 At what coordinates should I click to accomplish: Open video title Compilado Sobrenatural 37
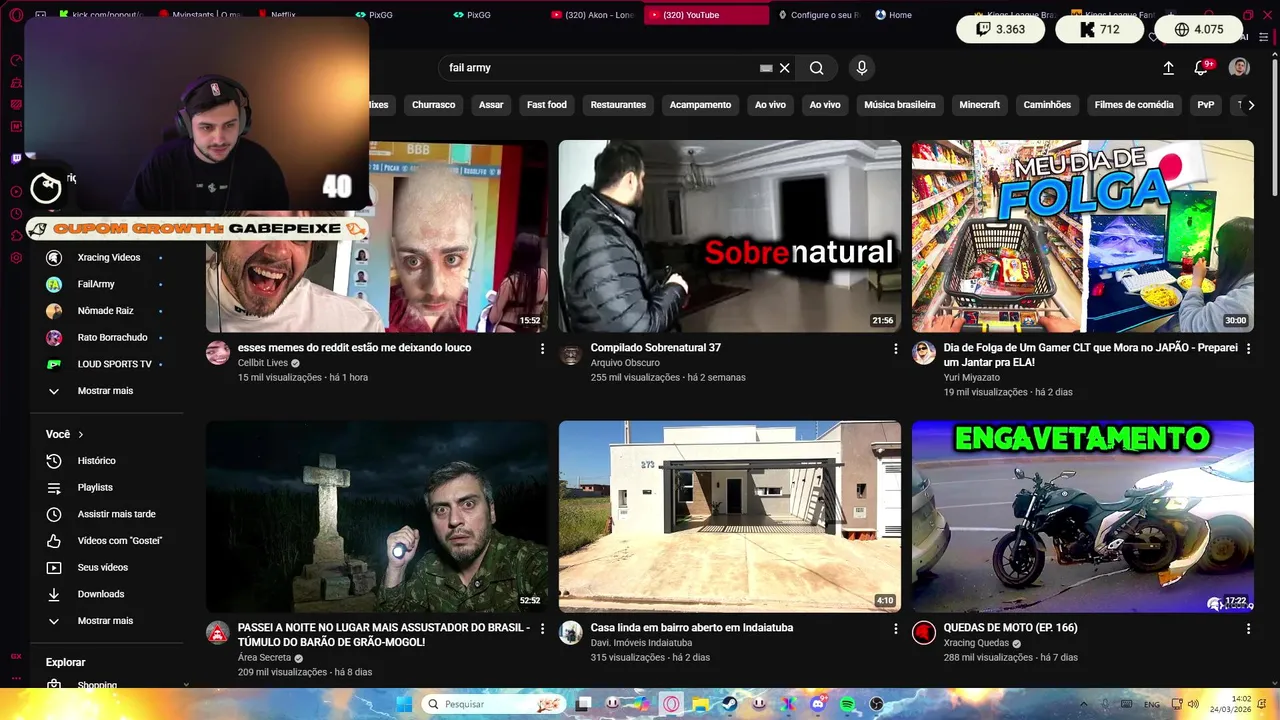(656, 348)
